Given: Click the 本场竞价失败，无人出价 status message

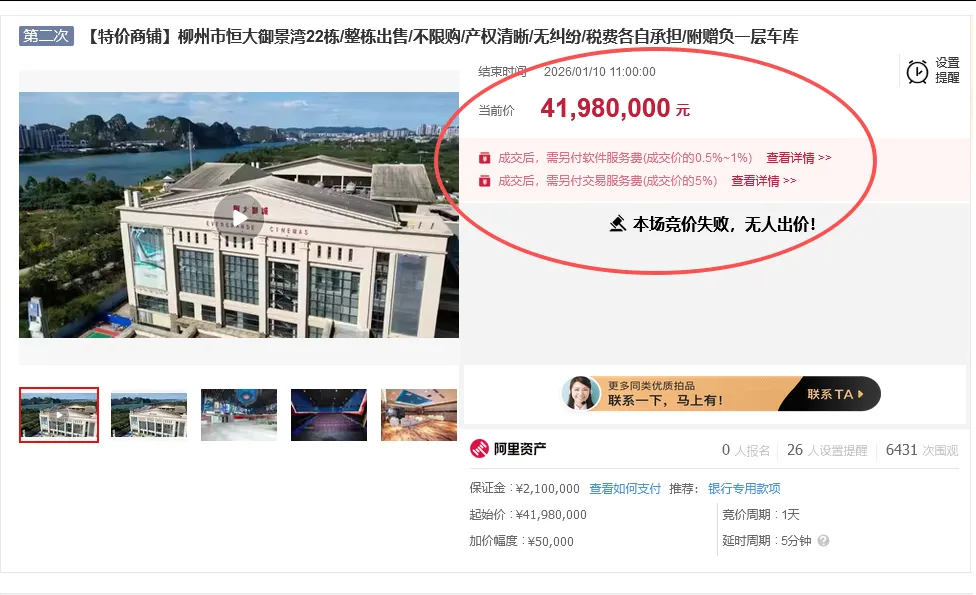Looking at the screenshot, I should [724, 224].
